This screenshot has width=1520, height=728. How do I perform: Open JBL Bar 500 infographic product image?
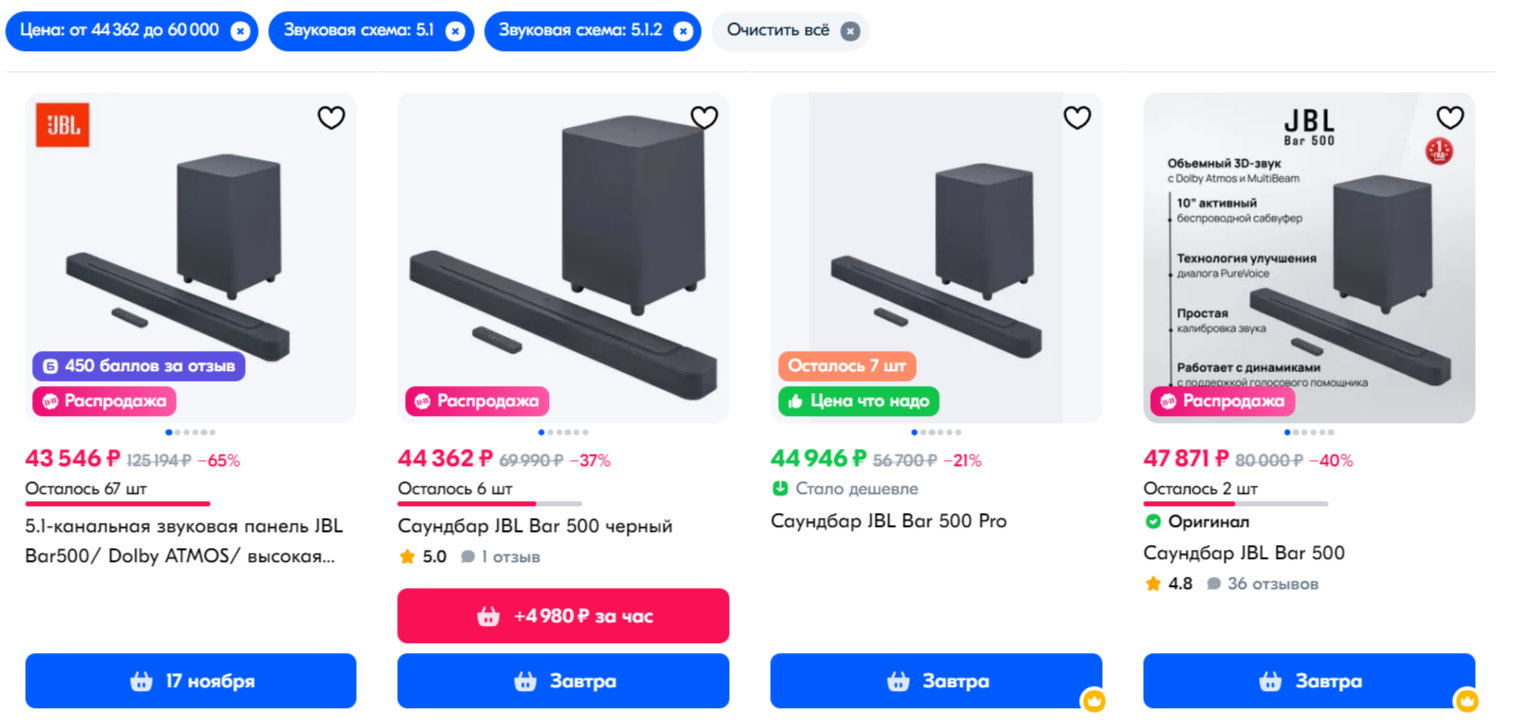1309,250
